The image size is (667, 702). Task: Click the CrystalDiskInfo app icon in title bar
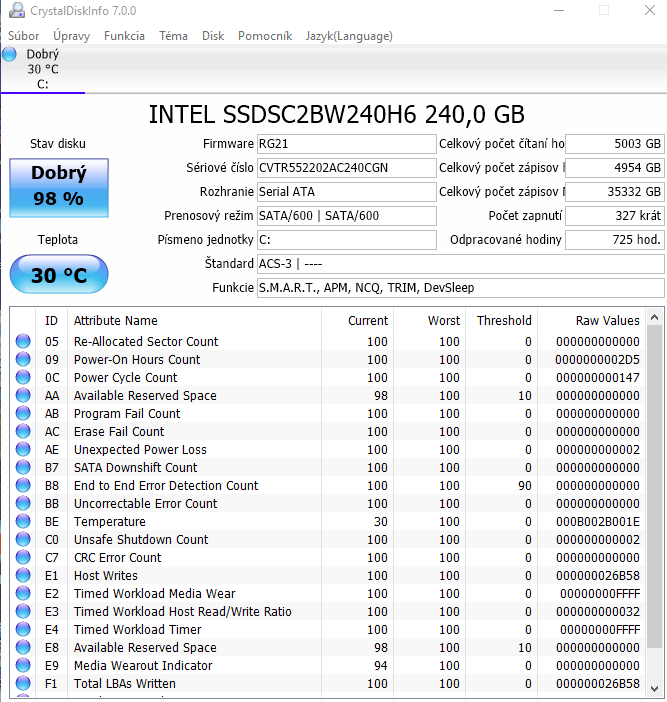[16, 10]
